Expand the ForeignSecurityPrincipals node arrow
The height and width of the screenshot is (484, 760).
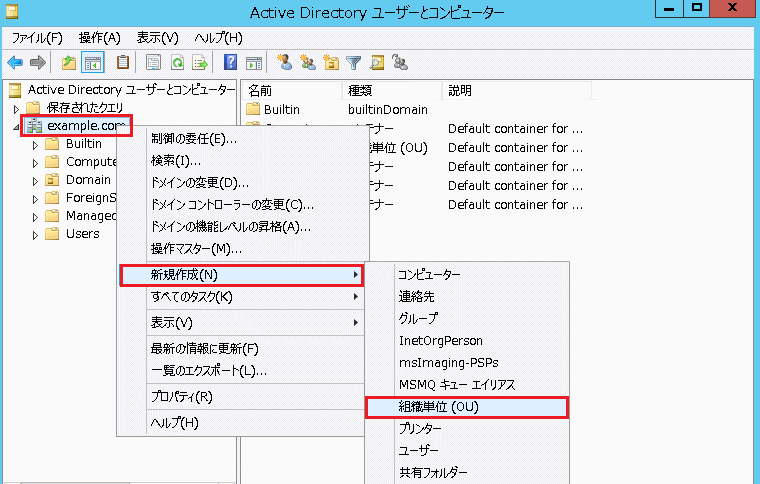(35, 199)
